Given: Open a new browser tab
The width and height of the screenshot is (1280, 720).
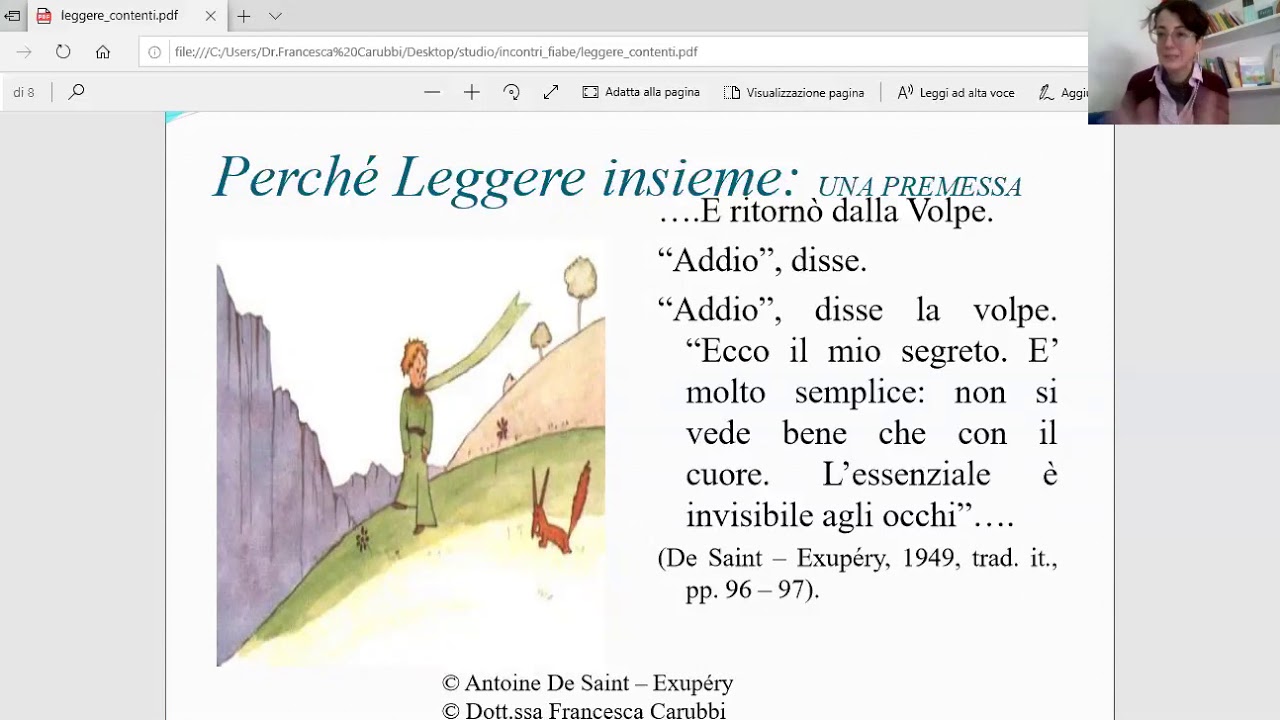Looking at the screenshot, I should coord(243,16).
